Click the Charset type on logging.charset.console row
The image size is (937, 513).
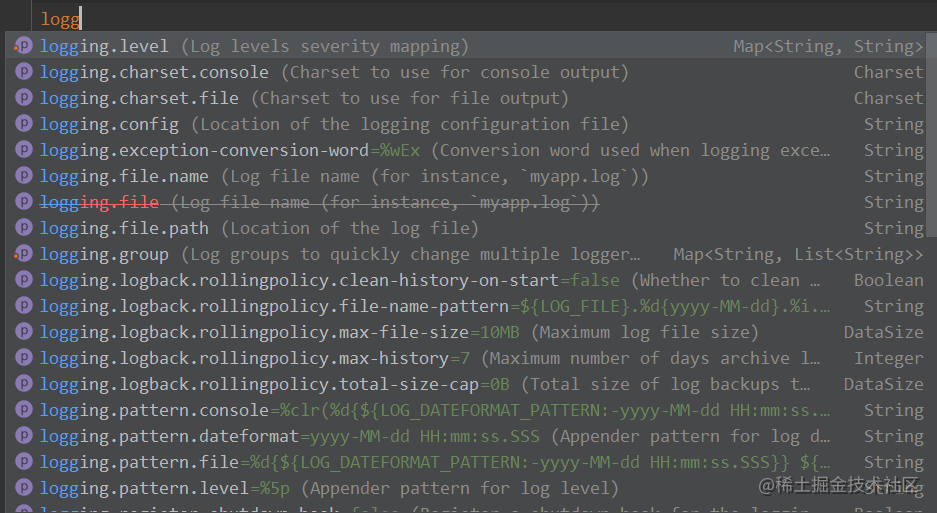889,72
